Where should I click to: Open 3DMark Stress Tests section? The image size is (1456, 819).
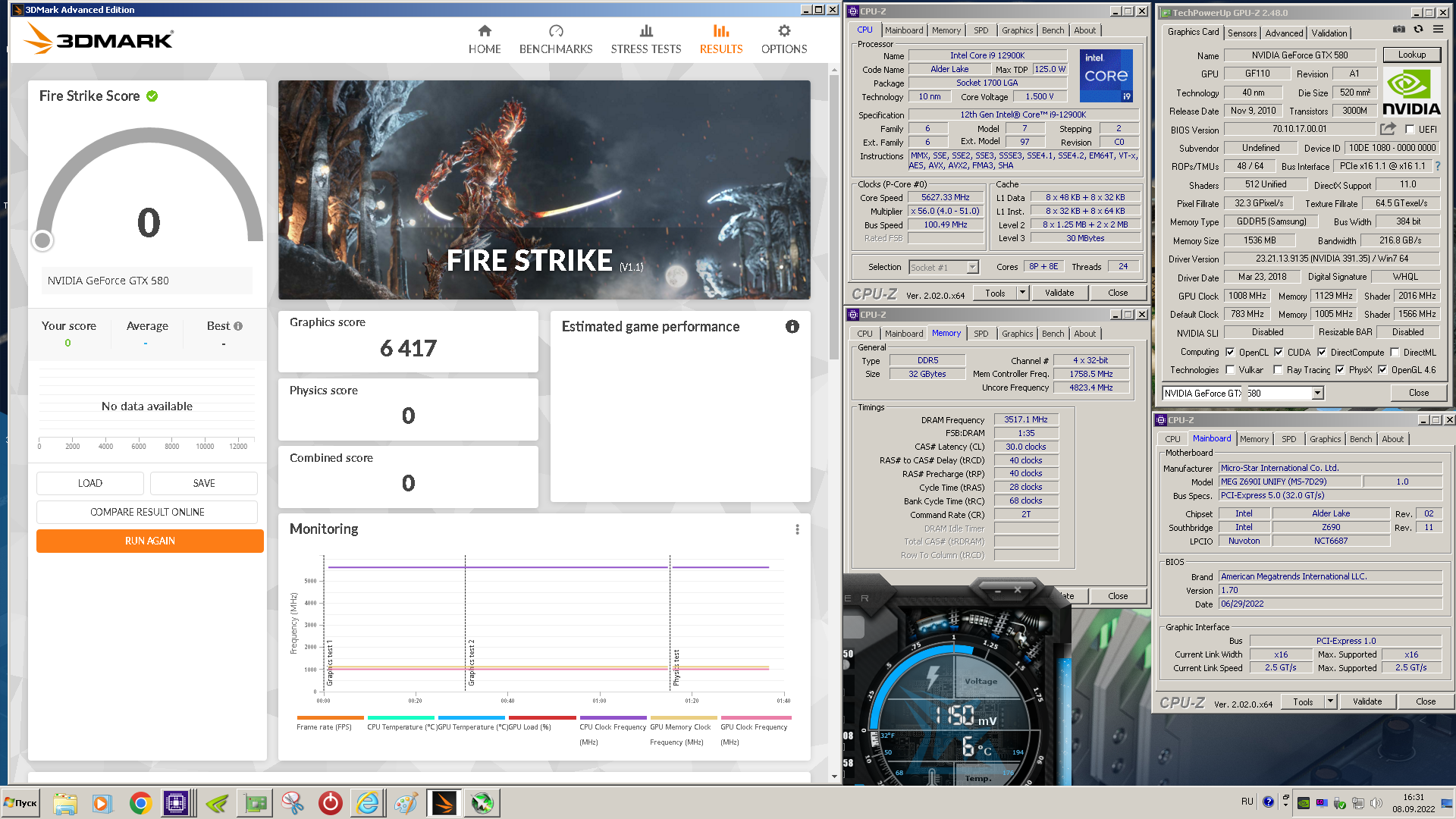pyautogui.click(x=646, y=39)
